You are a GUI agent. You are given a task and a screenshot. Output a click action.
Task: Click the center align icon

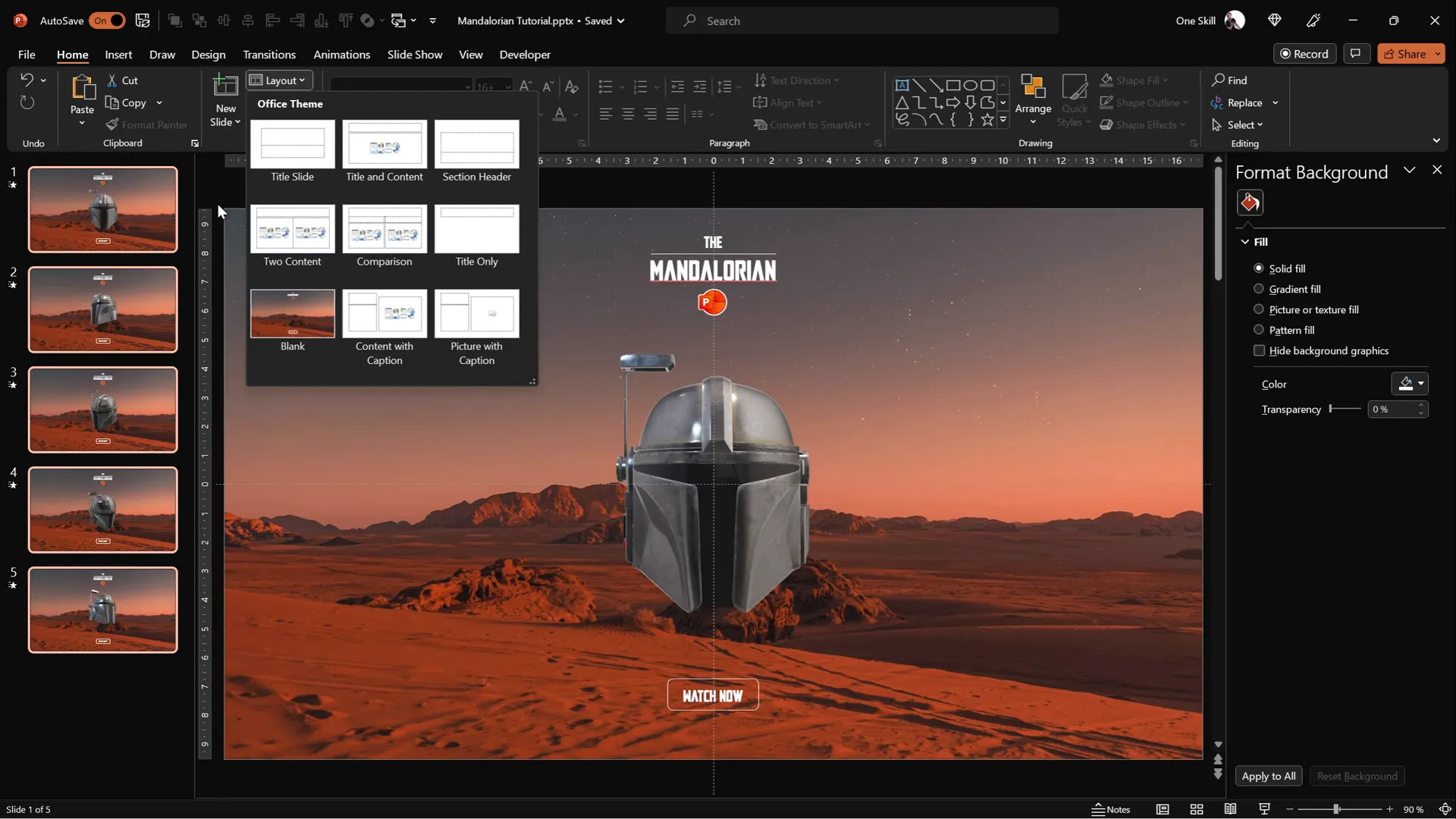[x=628, y=114]
